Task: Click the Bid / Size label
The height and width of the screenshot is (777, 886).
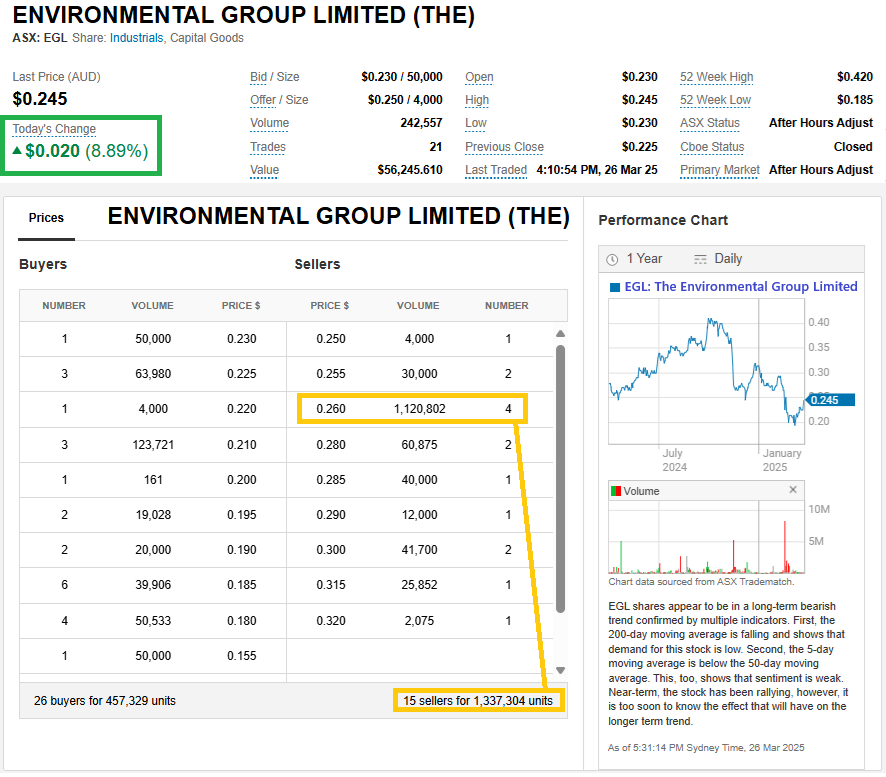Action: click(275, 77)
